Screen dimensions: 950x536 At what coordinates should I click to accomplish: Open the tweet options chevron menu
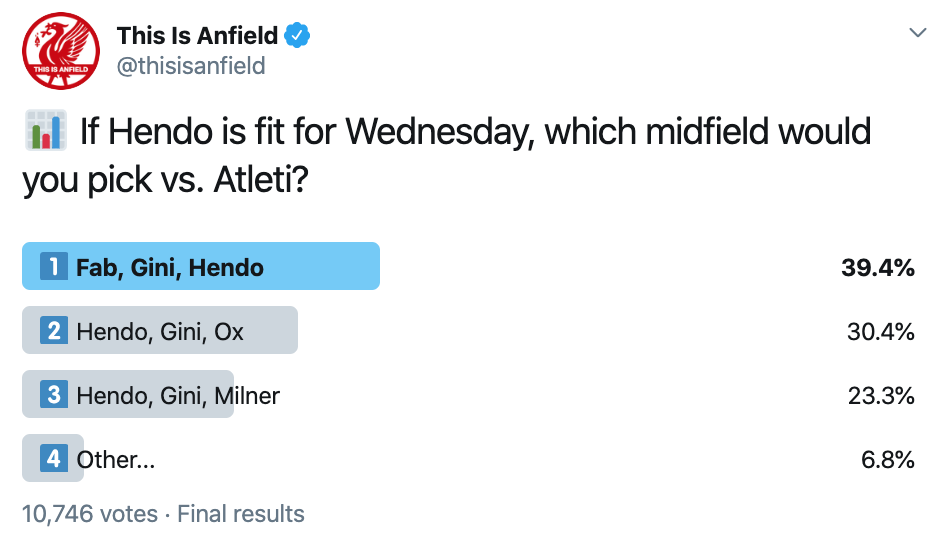(x=918, y=33)
